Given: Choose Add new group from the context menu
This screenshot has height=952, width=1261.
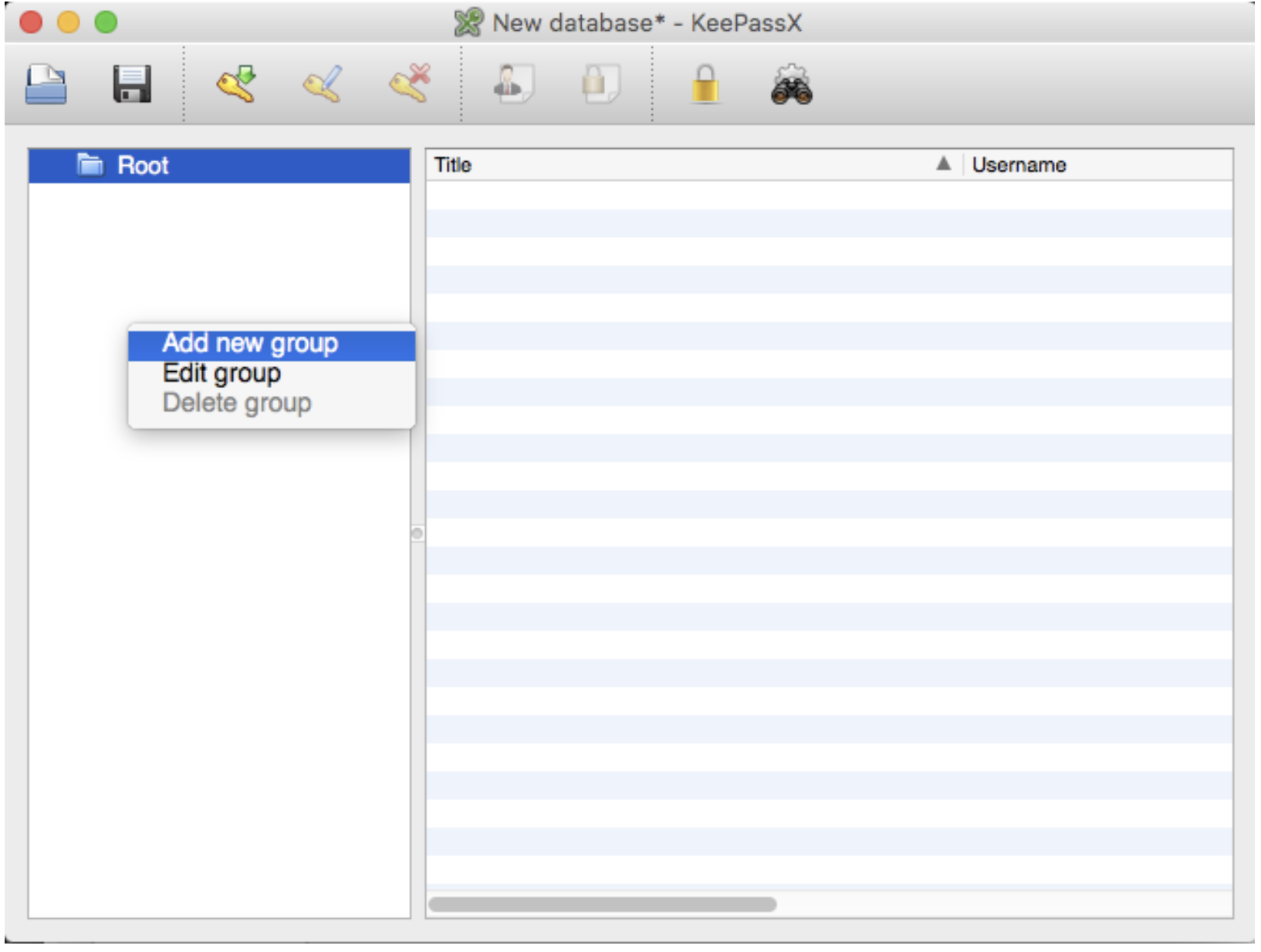Looking at the screenshot, I should pyautogui.click(x=250, y=343).
